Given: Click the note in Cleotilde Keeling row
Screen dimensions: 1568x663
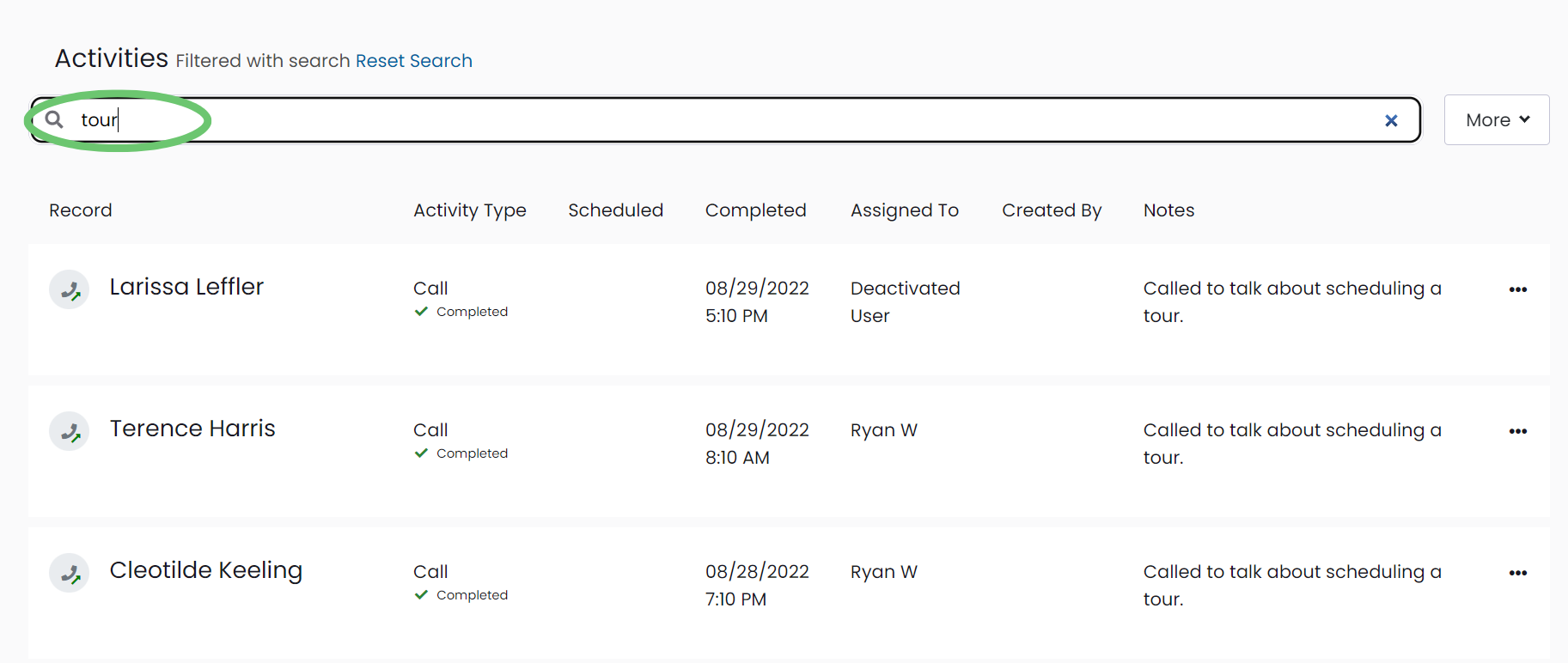Looking at the screenshot, I should (x=1292, y=586).
